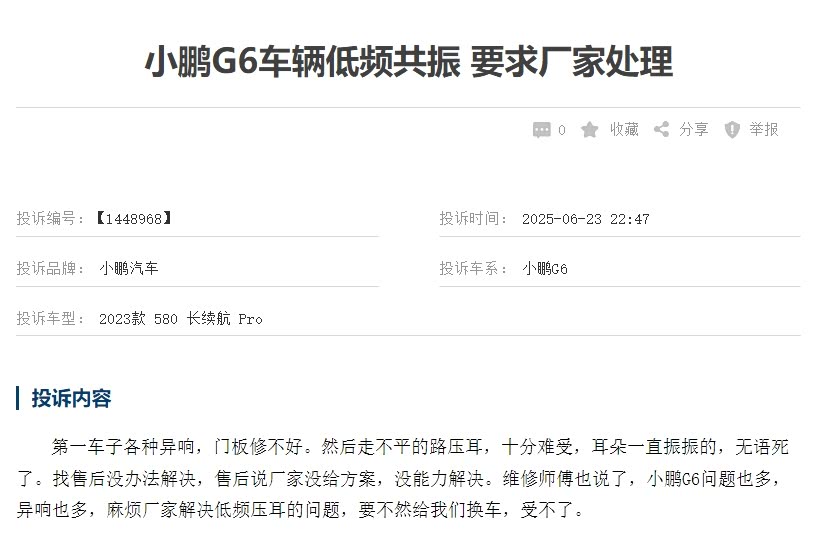Click complaint brand 小鹏汽车
The width and height of the screenshot is (829, 551).
tap(128, 269)
